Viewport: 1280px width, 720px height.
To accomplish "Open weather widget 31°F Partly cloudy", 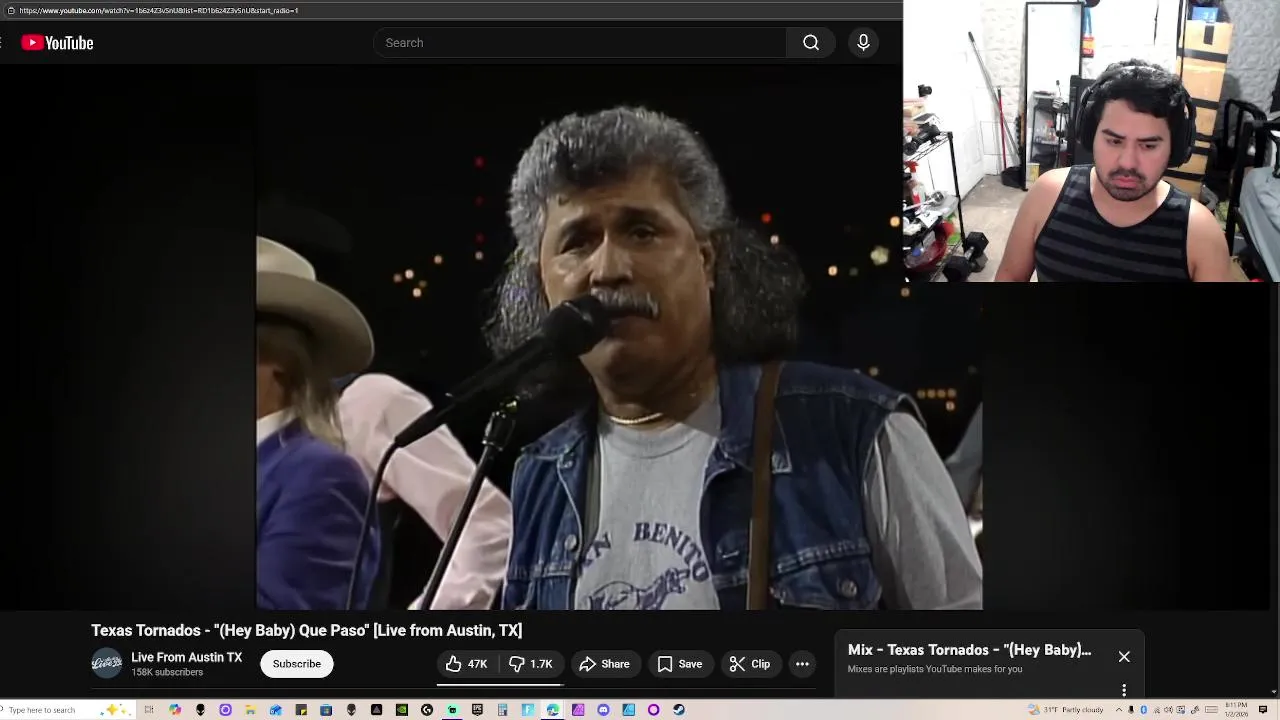I will coord(1066,710).
